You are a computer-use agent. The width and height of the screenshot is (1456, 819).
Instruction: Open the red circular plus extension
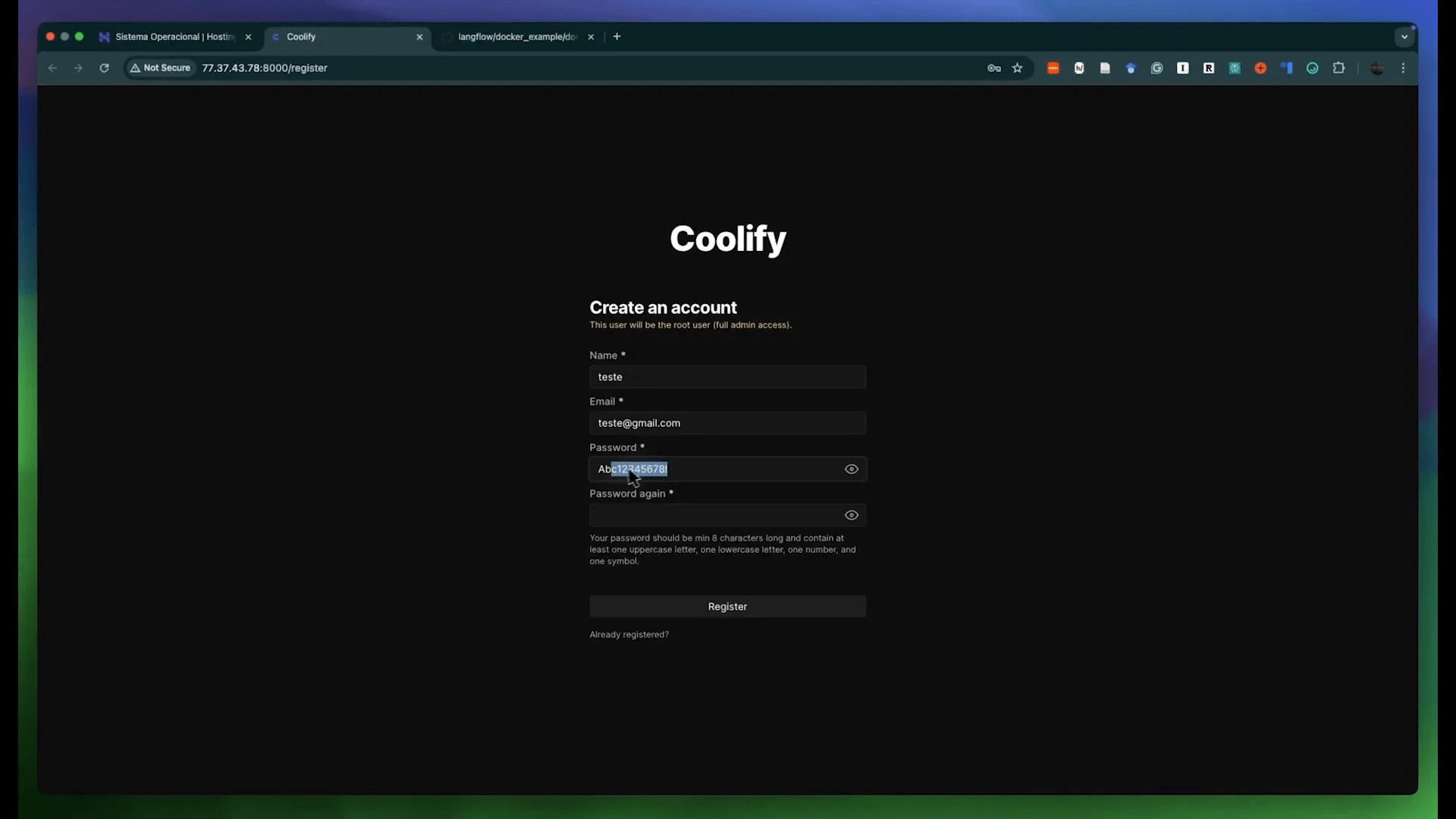pyautogui.click(x=1260, y=68)
